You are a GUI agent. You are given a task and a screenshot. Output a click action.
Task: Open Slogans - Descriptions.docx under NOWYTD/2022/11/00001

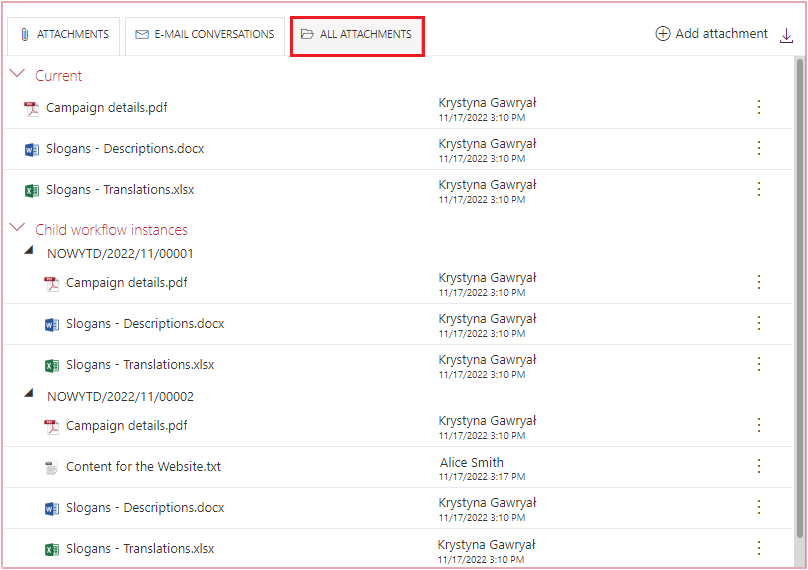click(x=145, y=324)
